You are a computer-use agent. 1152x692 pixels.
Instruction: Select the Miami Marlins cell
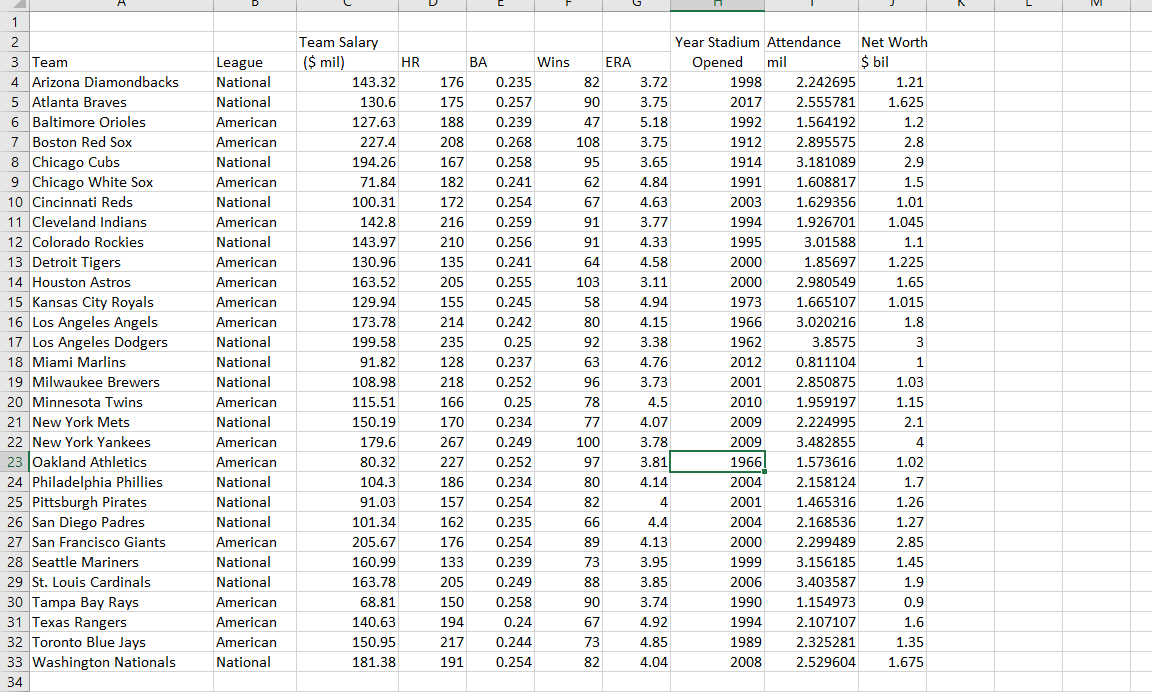[x=121, y=362]
